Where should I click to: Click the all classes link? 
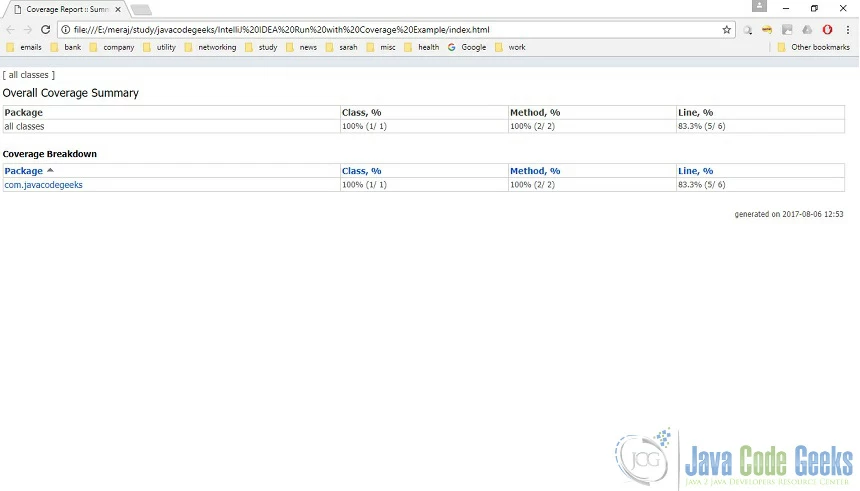point(29,75)
